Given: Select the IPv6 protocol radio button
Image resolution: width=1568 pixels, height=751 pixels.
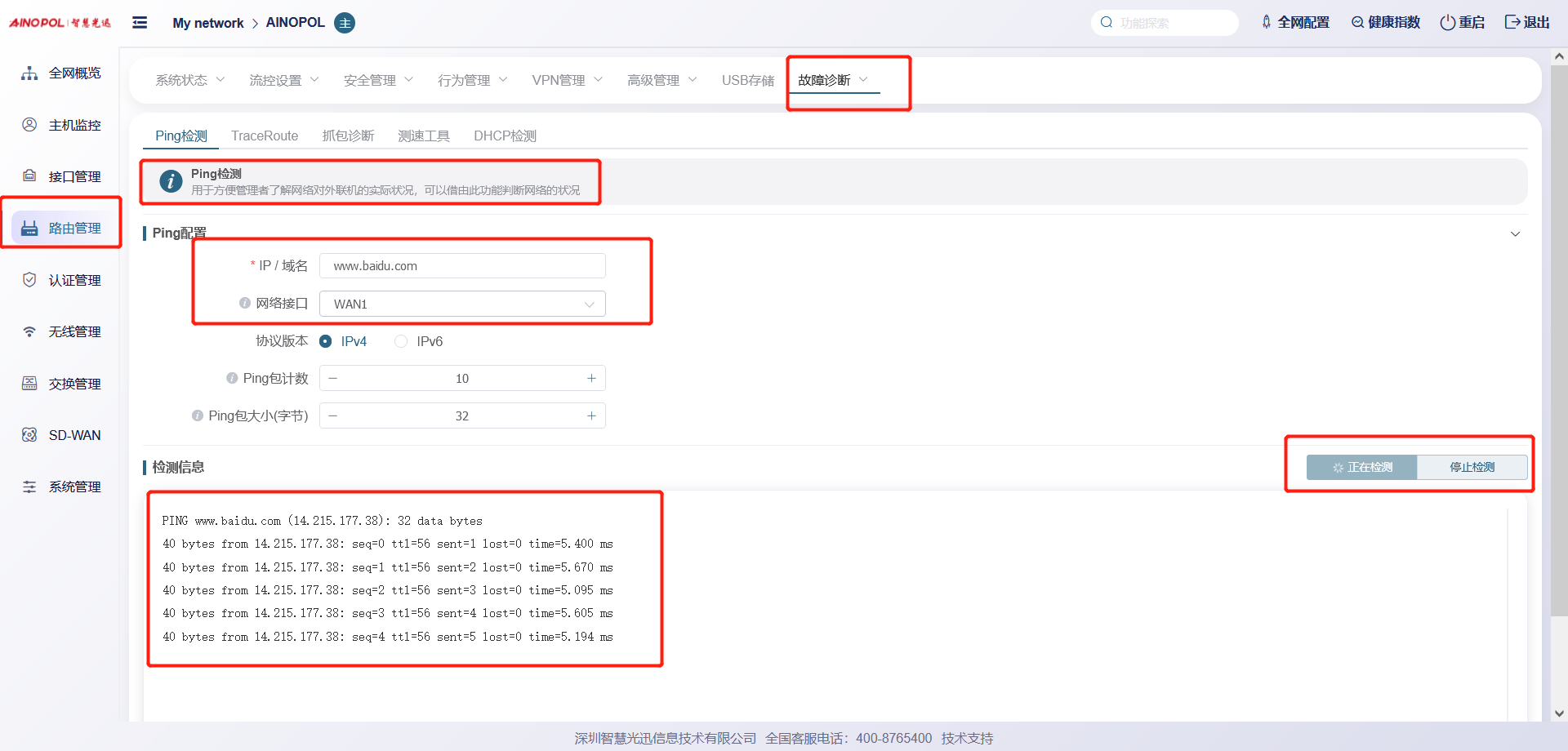Looking at the screenshot, I should point(401,341).
